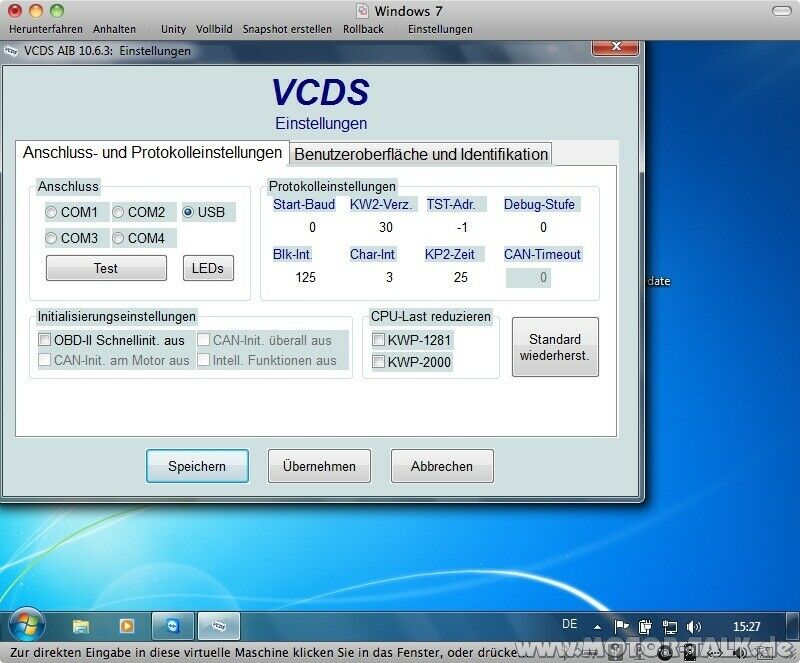Click Rollback in VM toolbar
The width and height of the screenshot is (800, 663).
(363, 29)
